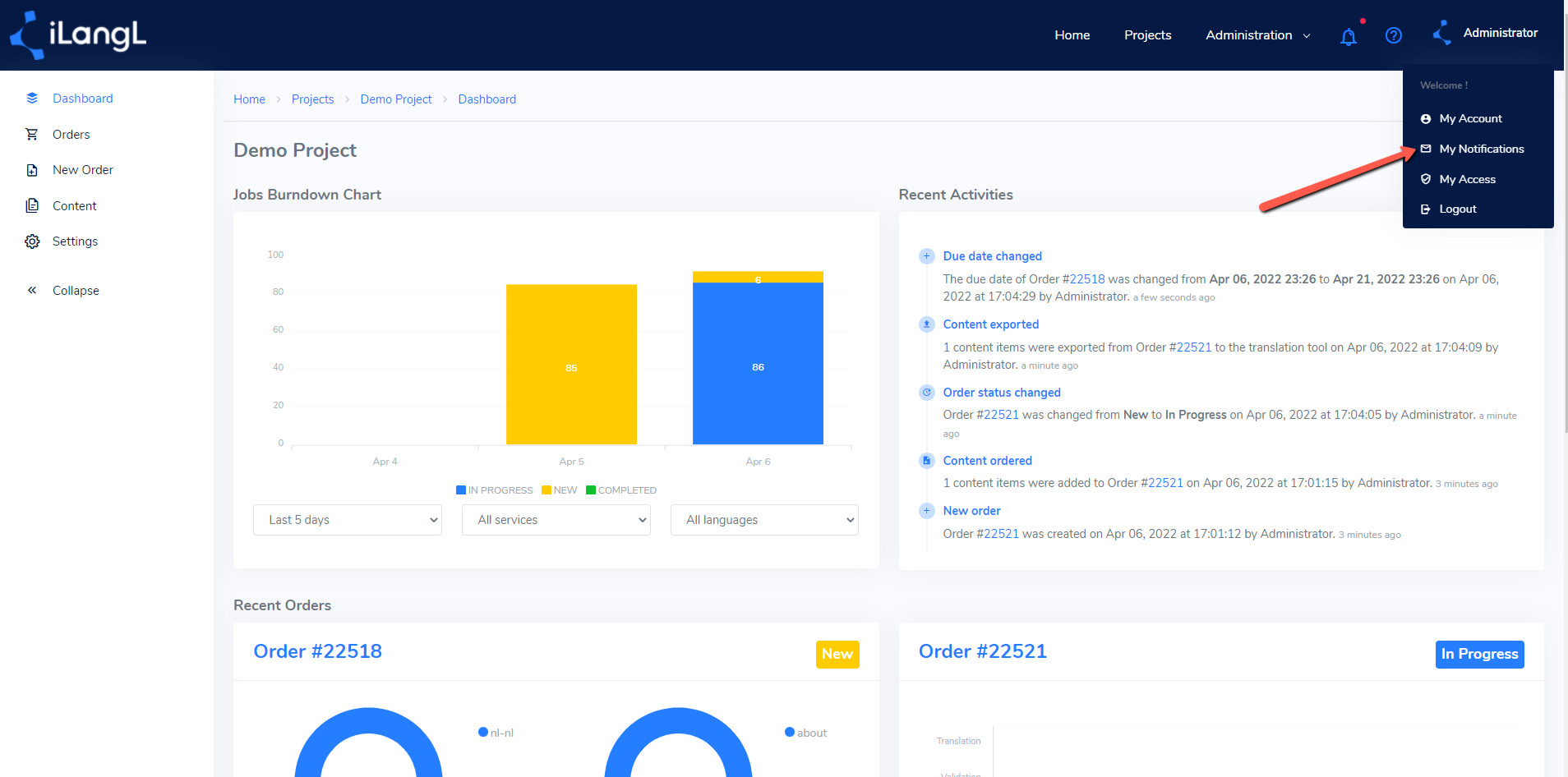
Task: Open the Demo Project breadcrumb link
Action: pos(396,99)
